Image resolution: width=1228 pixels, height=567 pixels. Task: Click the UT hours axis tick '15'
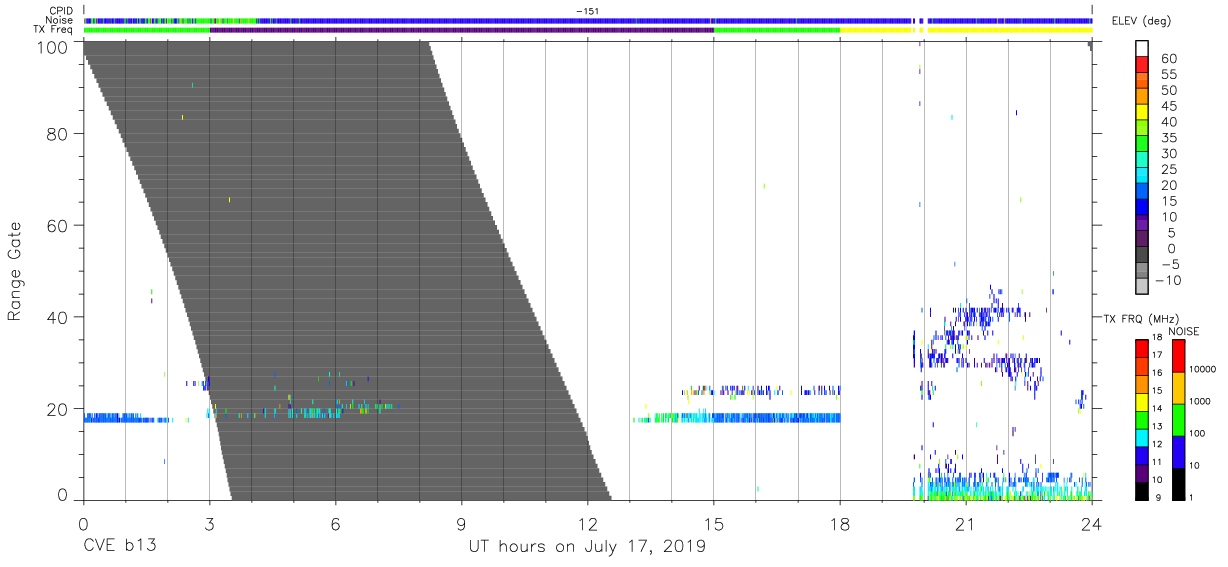pyautogui.click(x=713, y=524)
